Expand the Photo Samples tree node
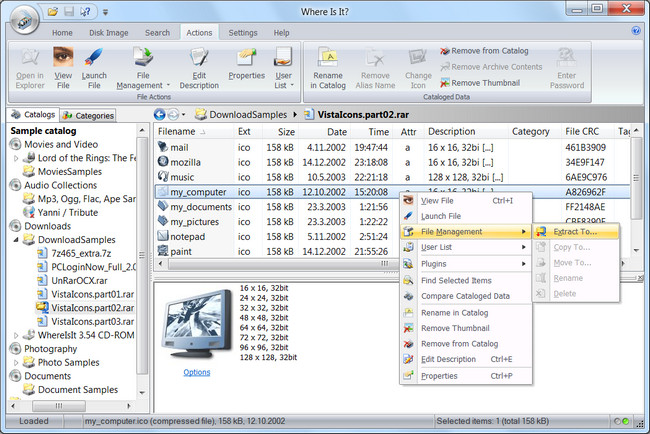Image resolution: width=650 pixels, height=434 pixels. (x=16, y=363)
